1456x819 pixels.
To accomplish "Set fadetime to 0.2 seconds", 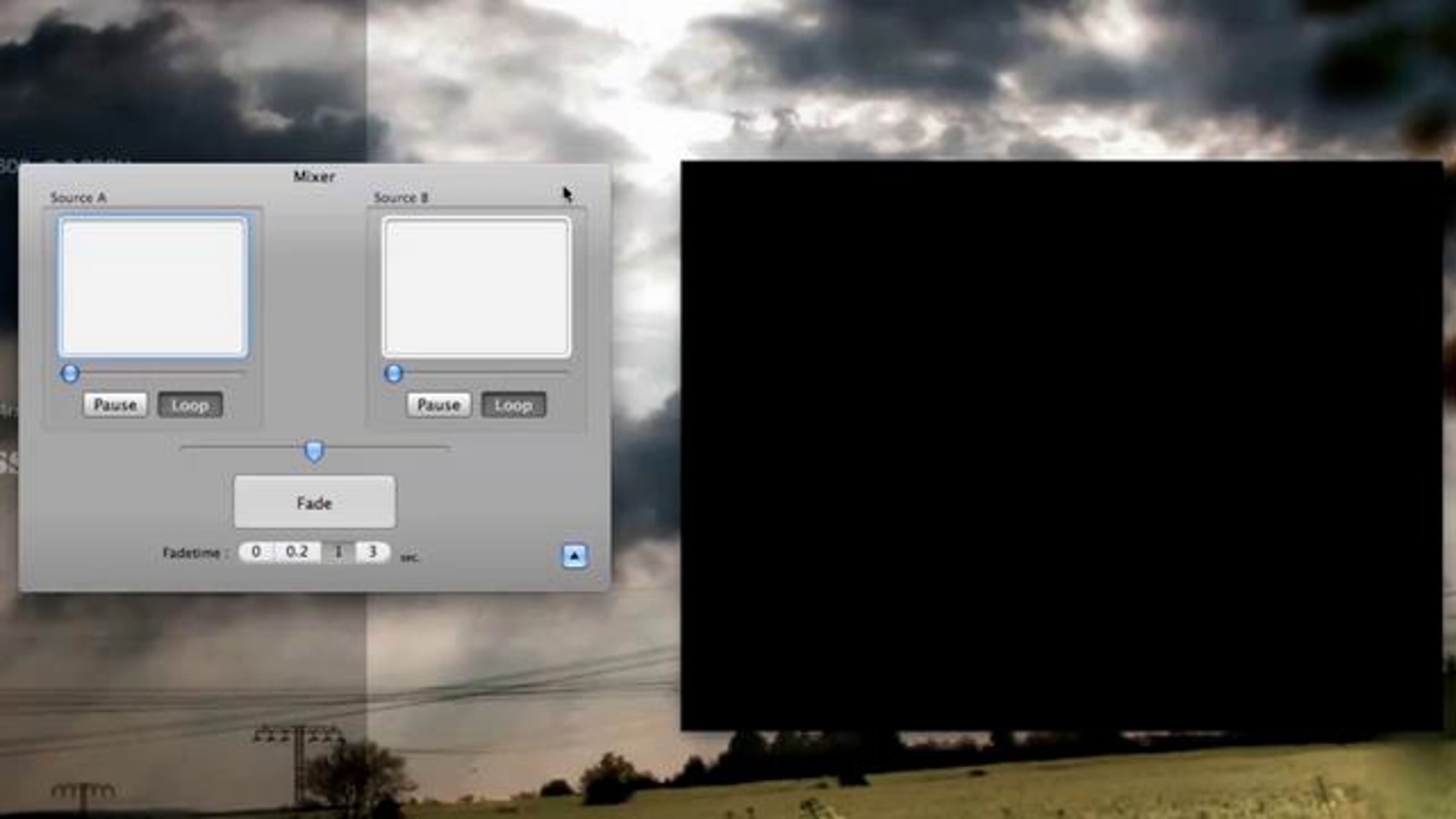I will (297, 552).
